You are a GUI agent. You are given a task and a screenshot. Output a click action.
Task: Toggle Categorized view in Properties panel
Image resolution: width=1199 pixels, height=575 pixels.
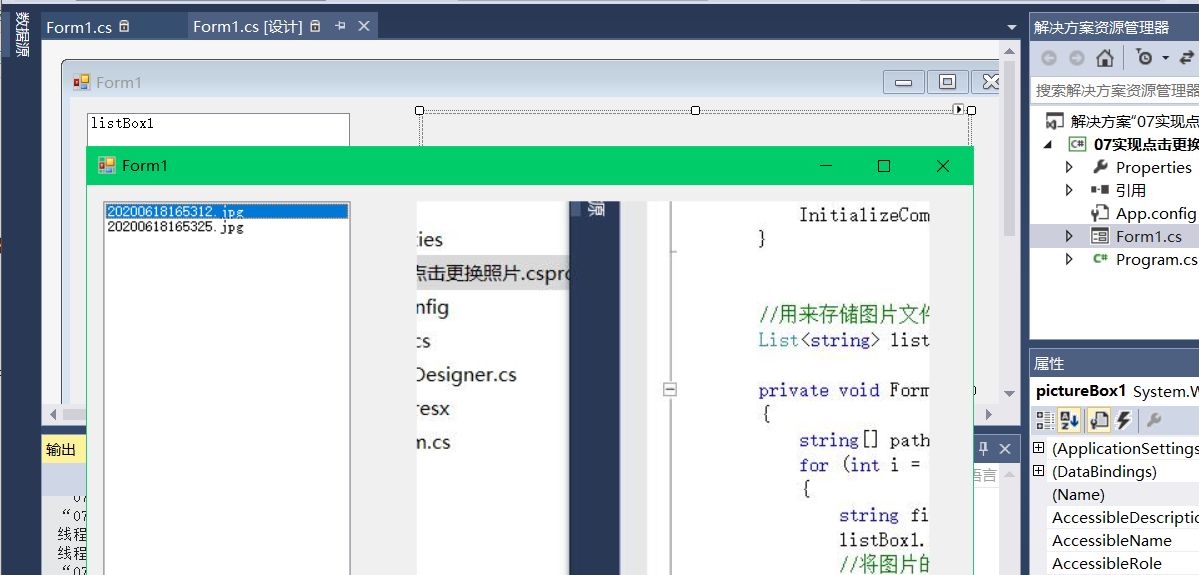tap(1044, 420)
